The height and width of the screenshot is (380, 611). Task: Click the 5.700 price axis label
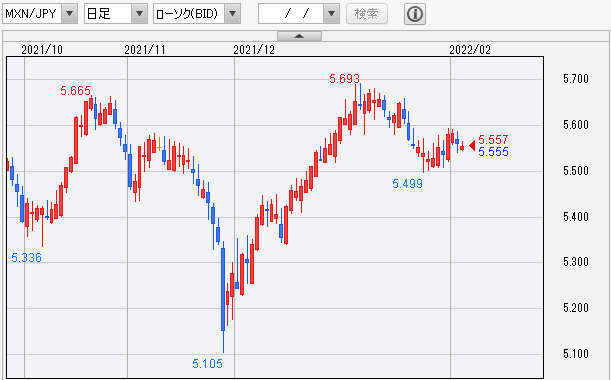(576, 79)
